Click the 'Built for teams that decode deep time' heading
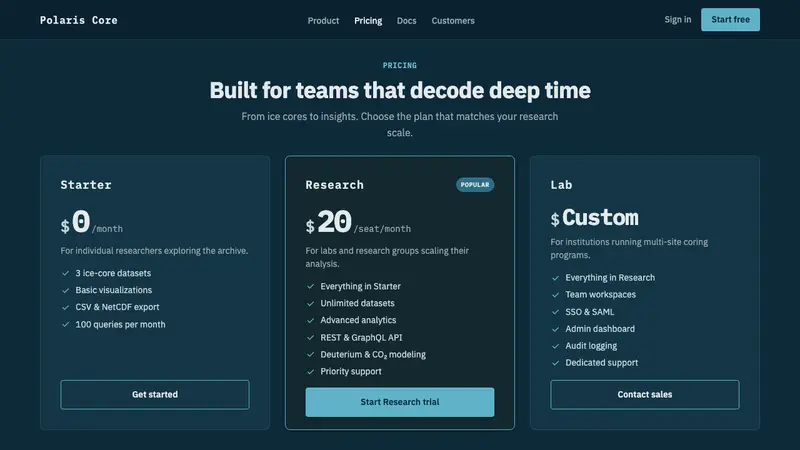 [x=400, y=90]
